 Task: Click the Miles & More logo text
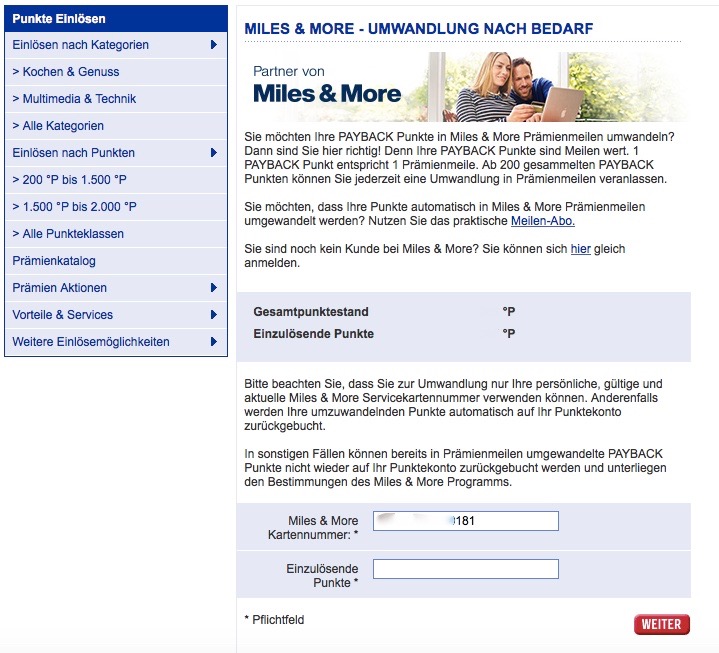pos(327,94)
